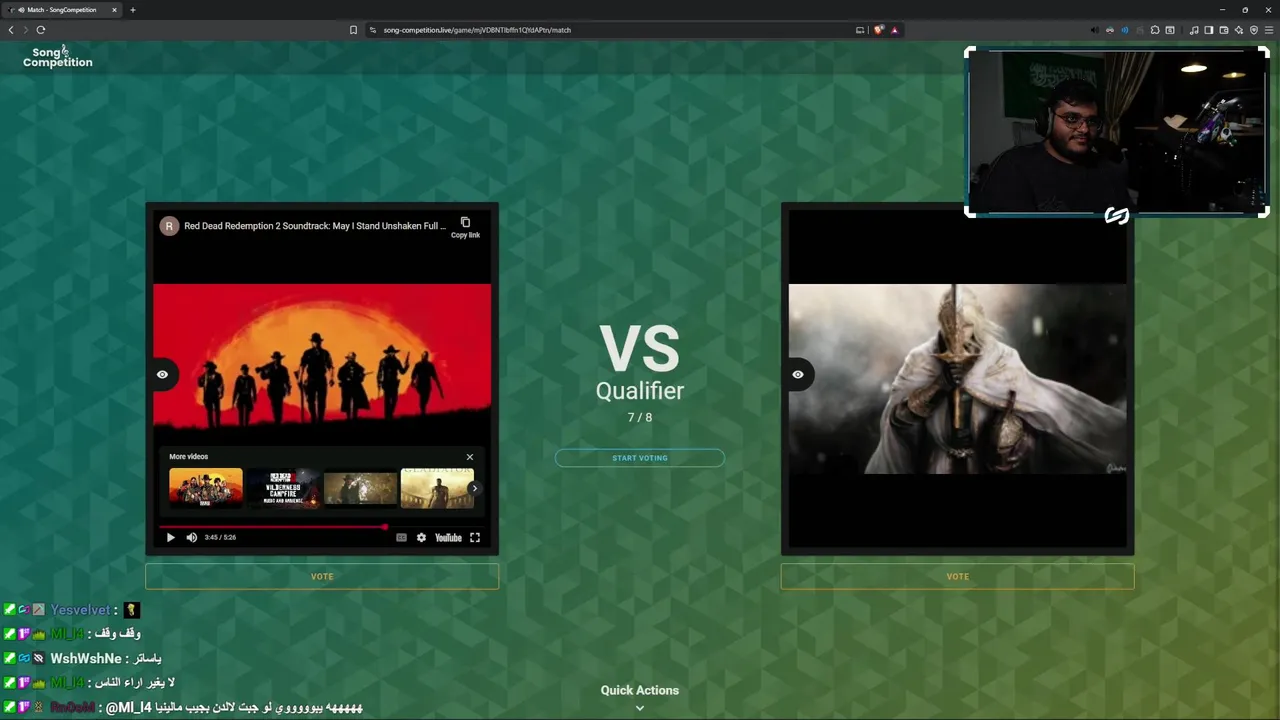Vote for the right song

click(958, 576)
